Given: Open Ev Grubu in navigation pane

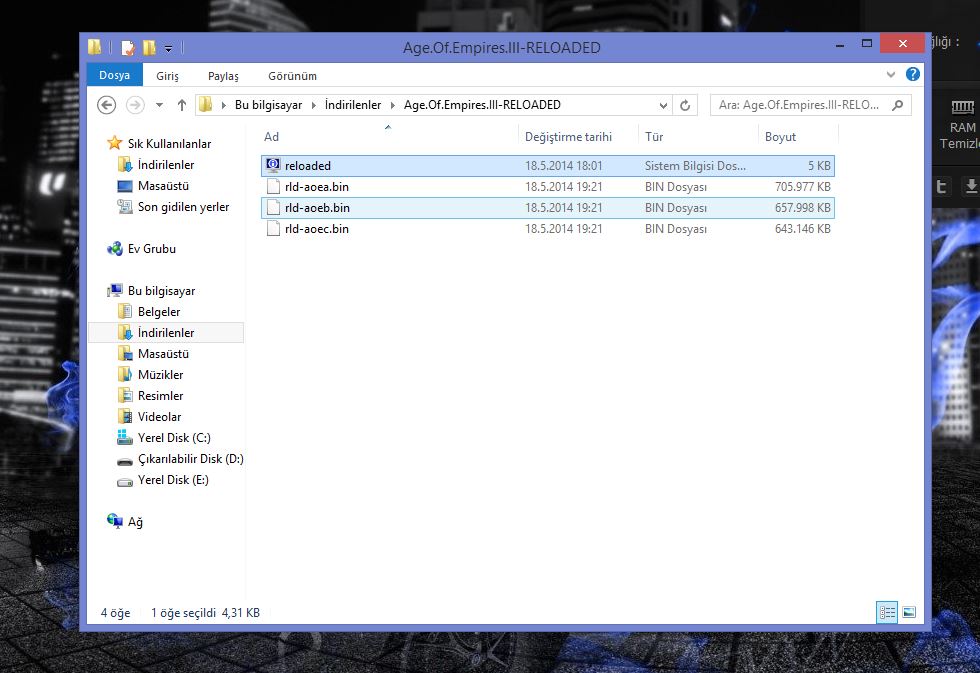Looking at the screenshot, I should pyautogui.click(x=152, y=249).
